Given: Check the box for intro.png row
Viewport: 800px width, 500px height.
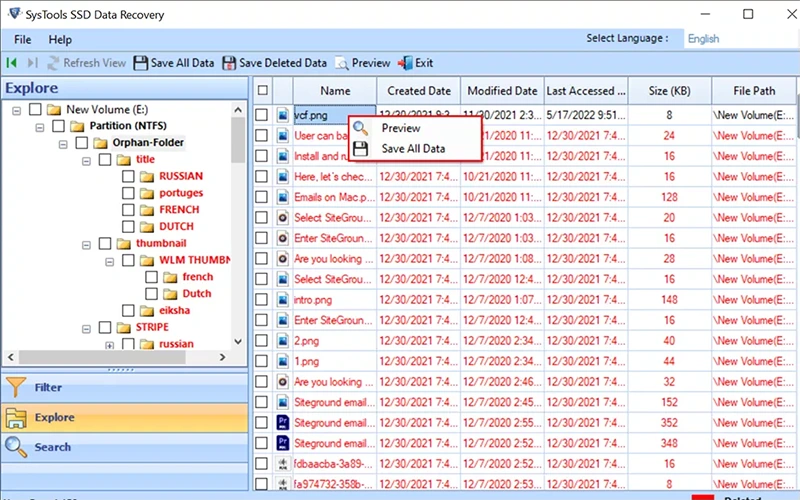Looking at the screenshot, I should [261, 299].
